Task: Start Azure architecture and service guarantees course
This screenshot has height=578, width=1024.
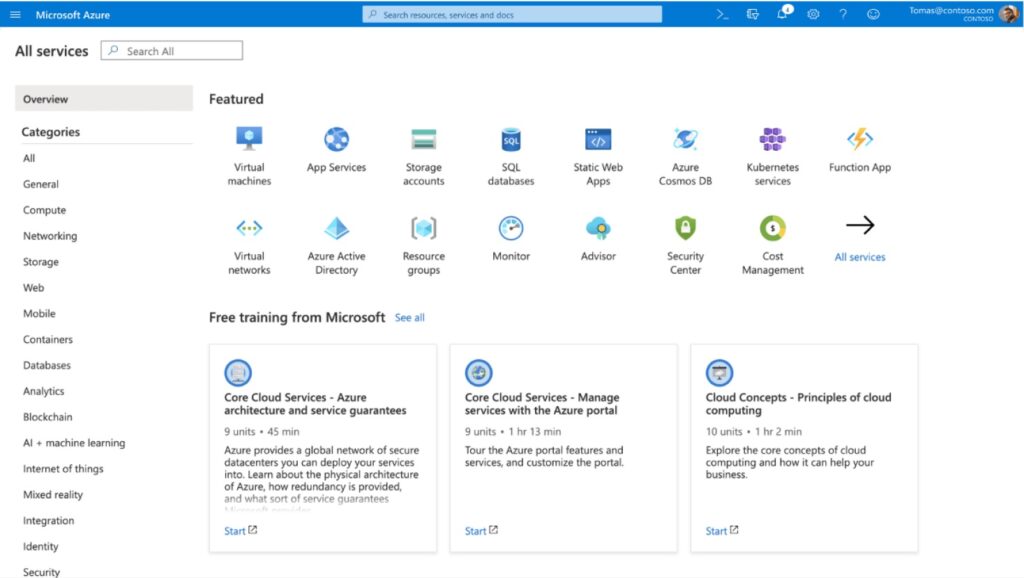Action: pyautogui.click(x=240, y=530)
